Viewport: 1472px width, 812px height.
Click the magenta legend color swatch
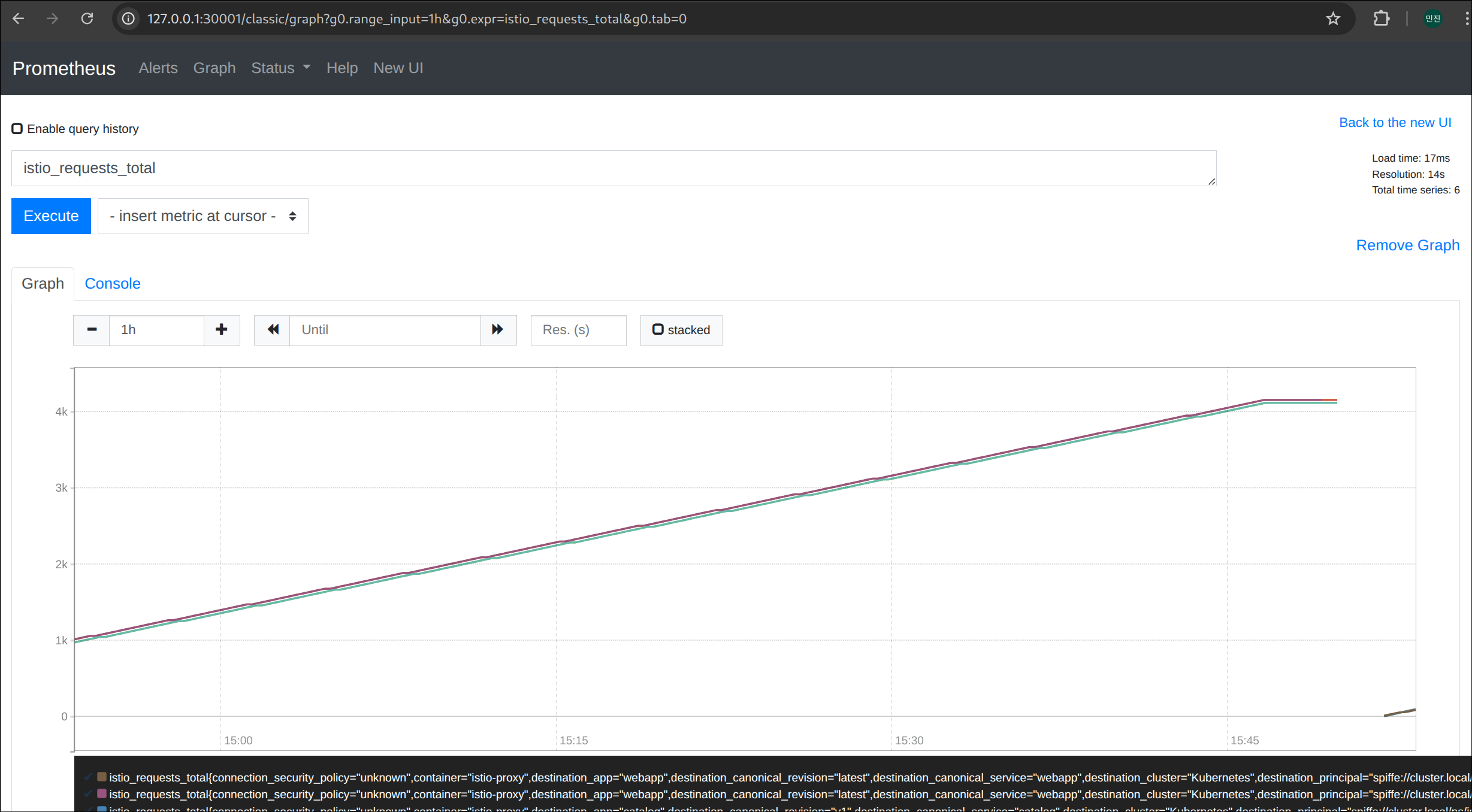[102, 793]
